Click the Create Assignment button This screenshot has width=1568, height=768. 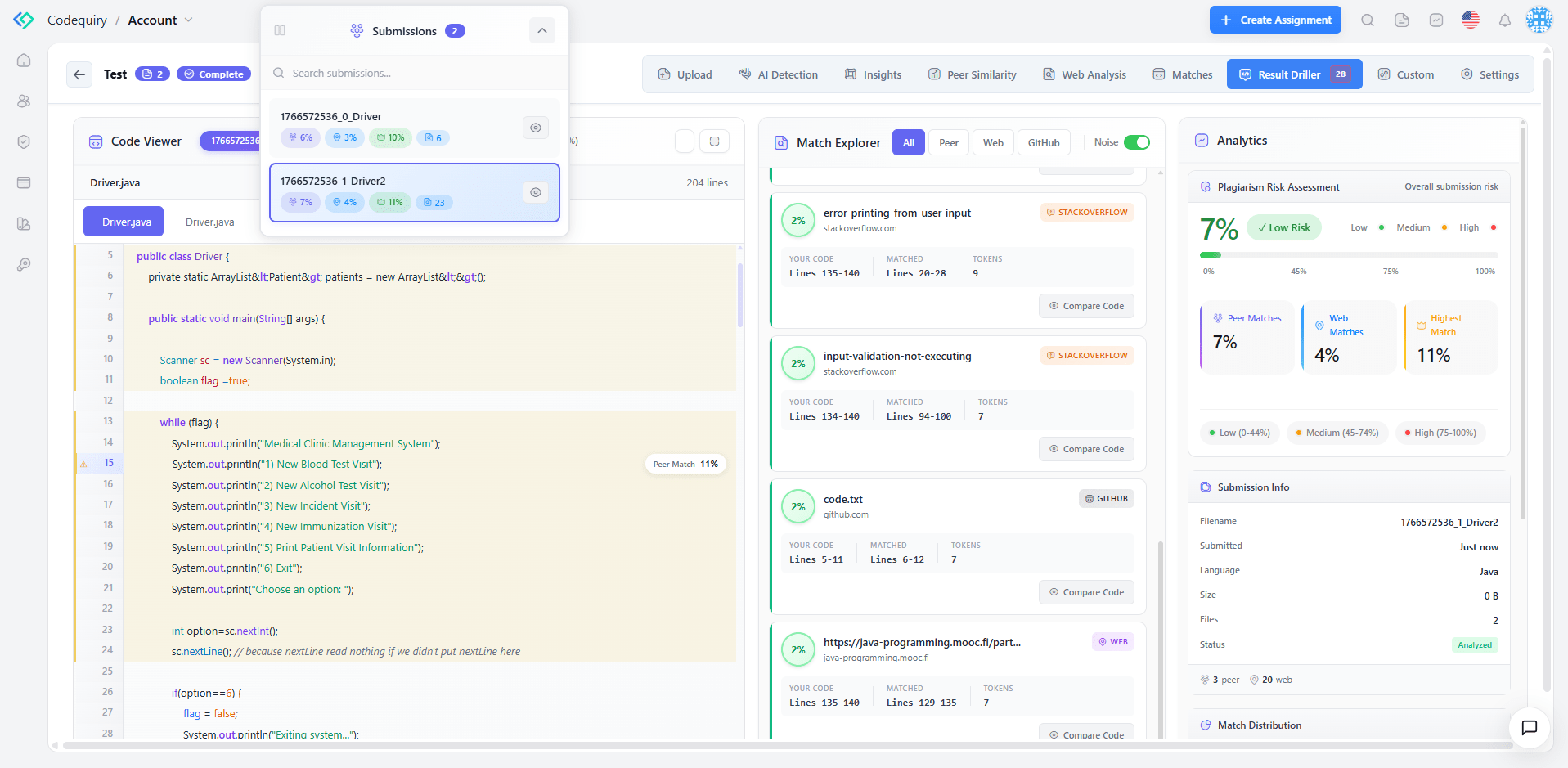tap(1274, 20)
